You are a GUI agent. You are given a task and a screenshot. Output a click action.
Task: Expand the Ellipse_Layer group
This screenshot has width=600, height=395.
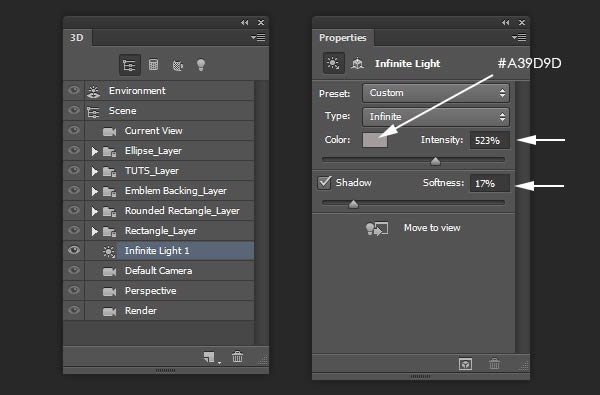click(x=95, y=152)
